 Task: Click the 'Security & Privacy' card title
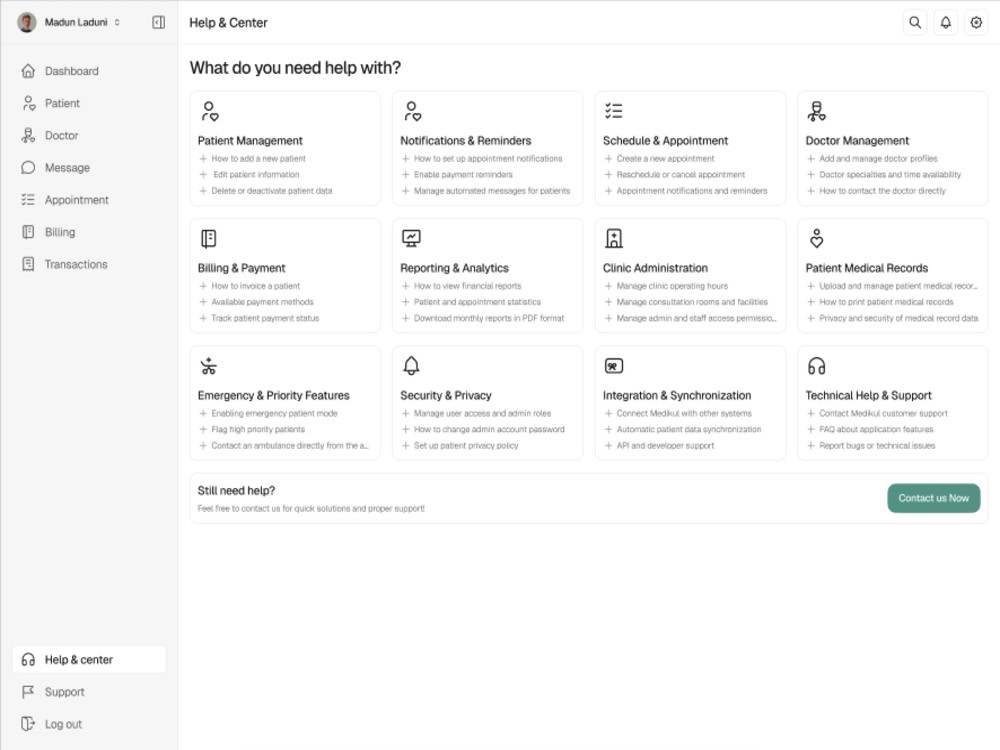446,395
